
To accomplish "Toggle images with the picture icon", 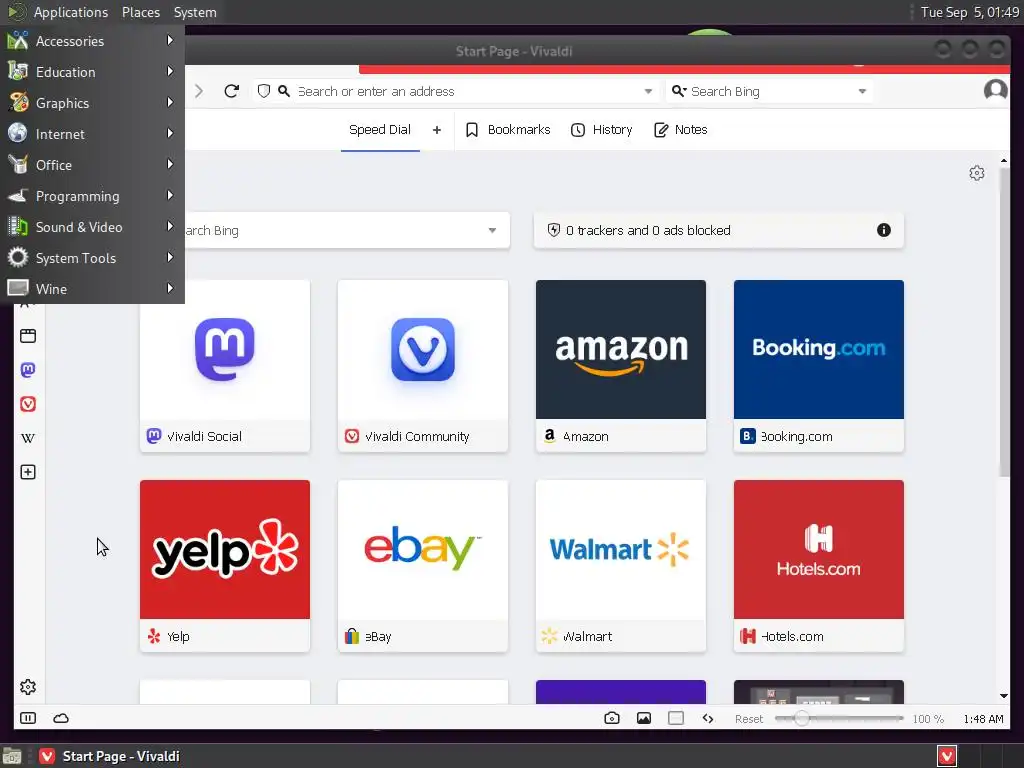I will tap(644, 718).
